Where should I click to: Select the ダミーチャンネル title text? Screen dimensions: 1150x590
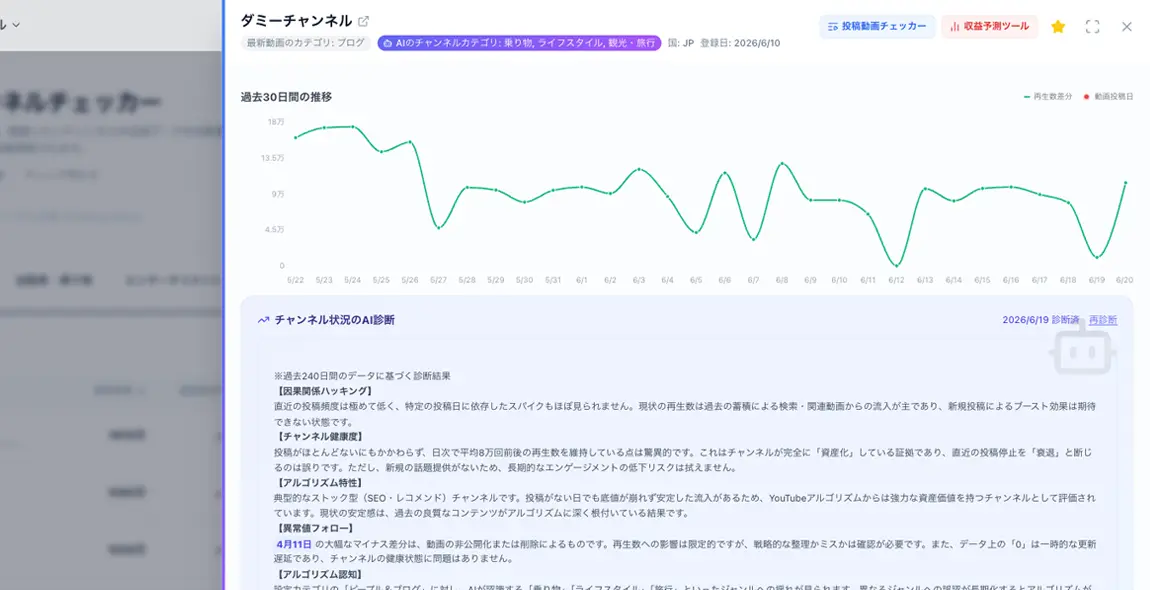[296, 21]
